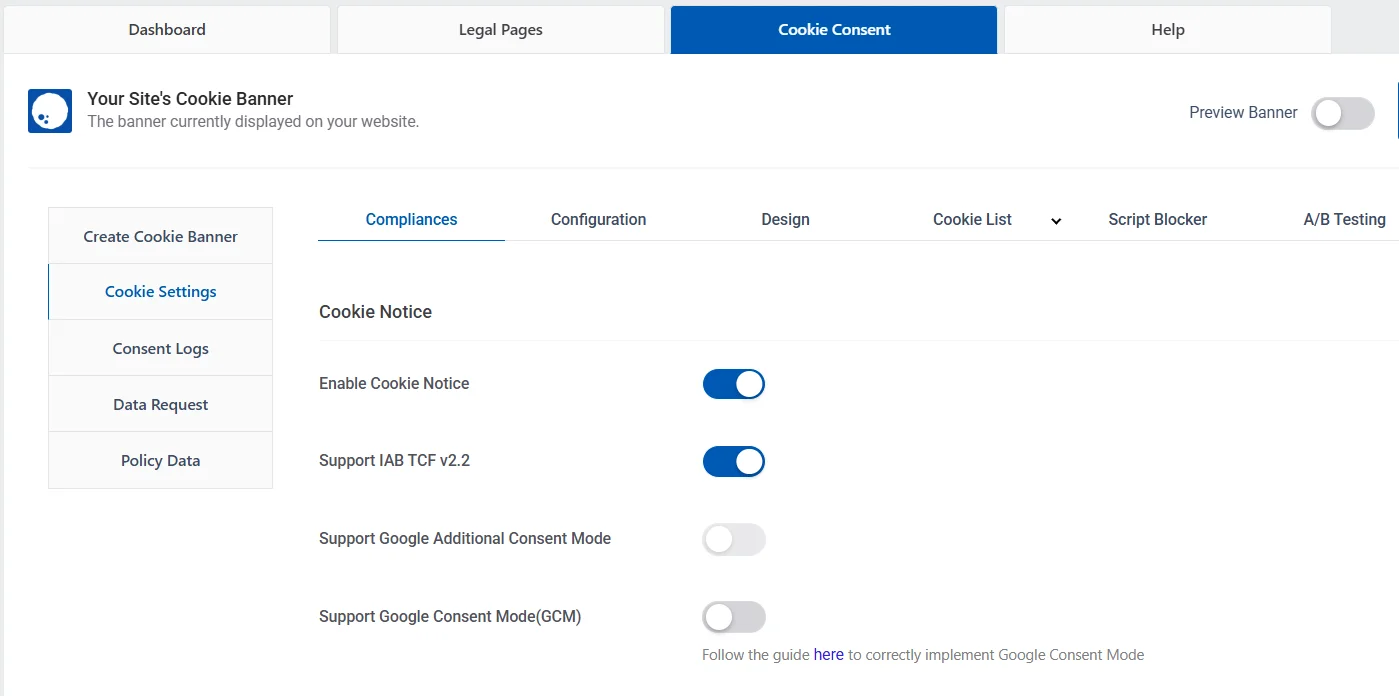1399x696 pixels.
Task: Expand the Cookie List dropdown
Action: point(1056,220)
